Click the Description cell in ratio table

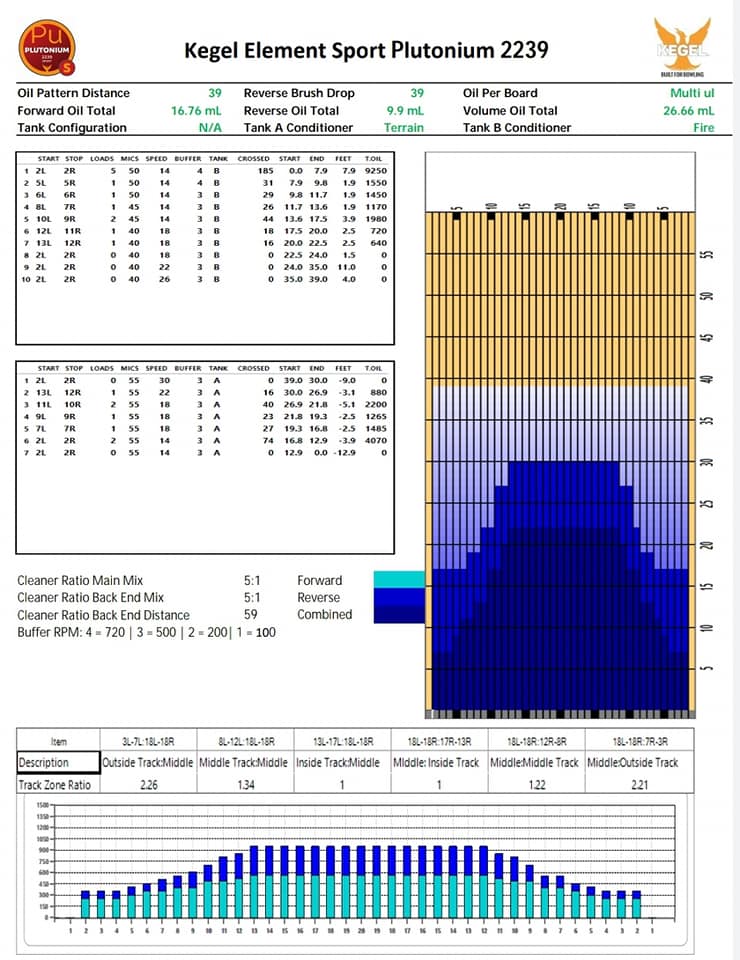(x=58, y=762)
